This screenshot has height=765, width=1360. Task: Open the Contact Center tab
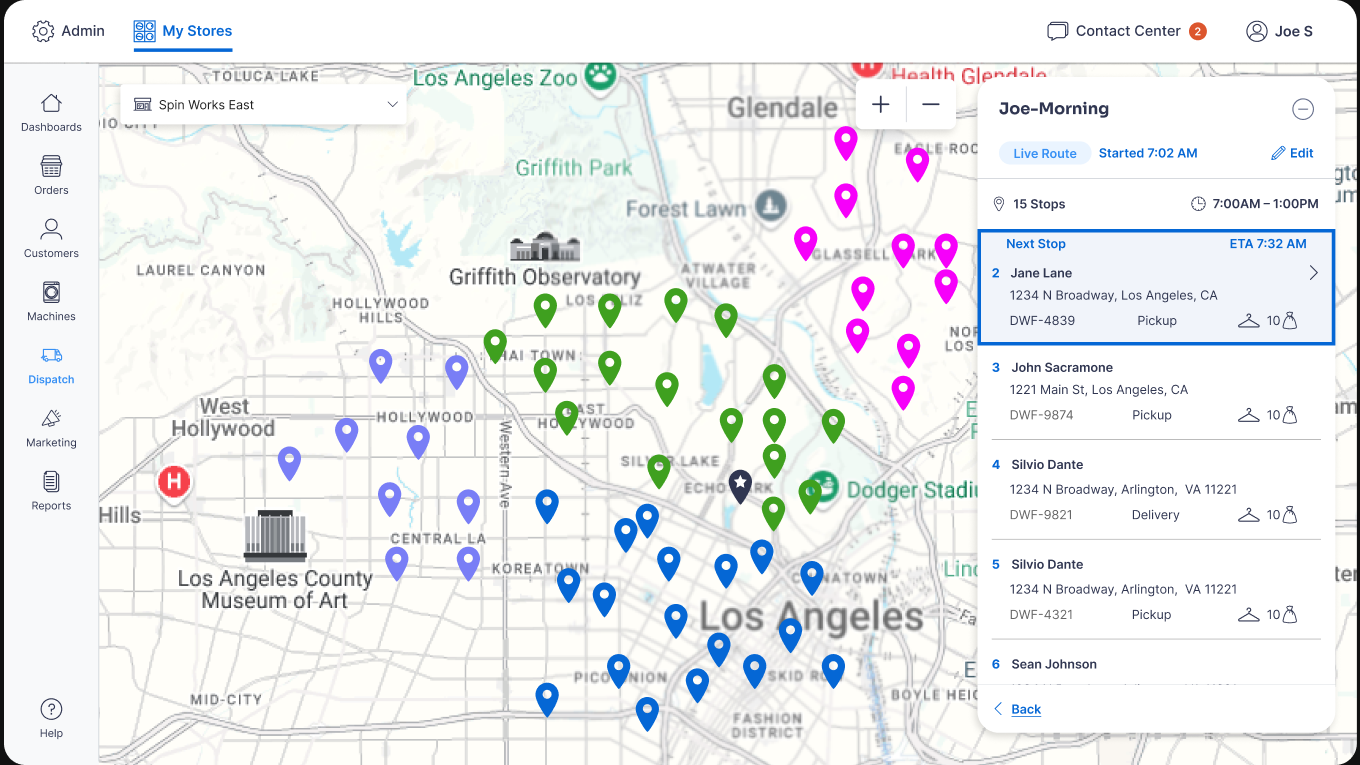click(x=1126, y=31)
